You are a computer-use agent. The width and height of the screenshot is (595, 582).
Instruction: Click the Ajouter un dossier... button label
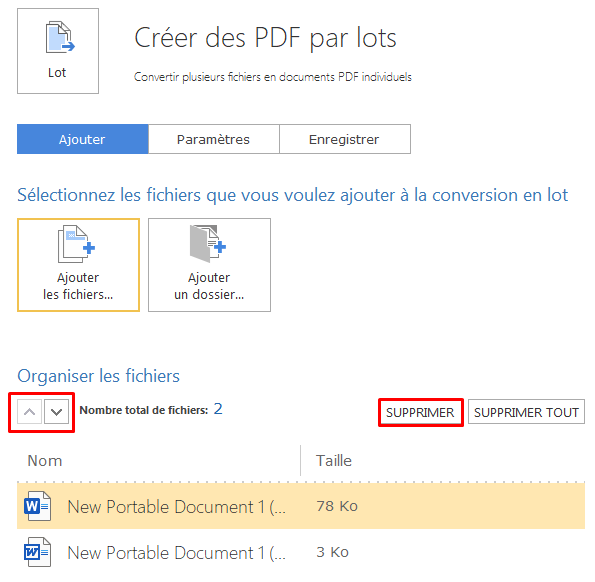tap(209, 286)
